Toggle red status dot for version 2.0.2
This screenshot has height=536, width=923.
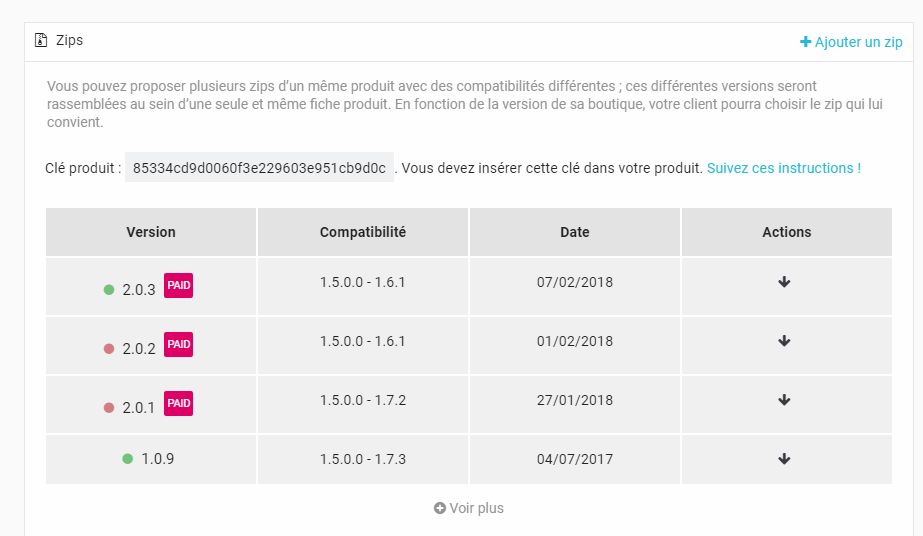[x=109, y=349]
